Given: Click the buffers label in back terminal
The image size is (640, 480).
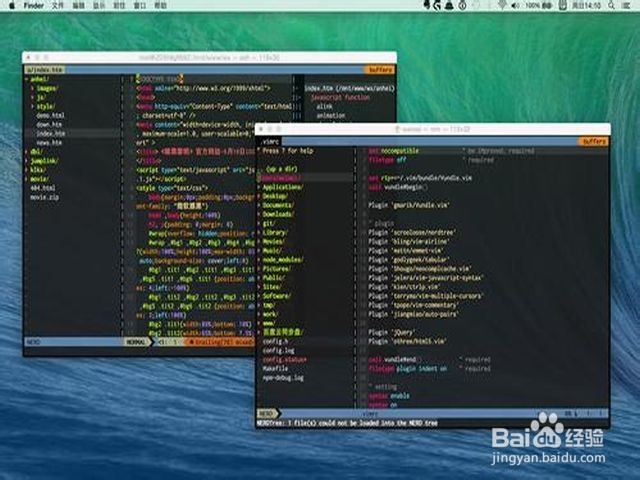Looking at the screenshot, I should coord(380,70).
